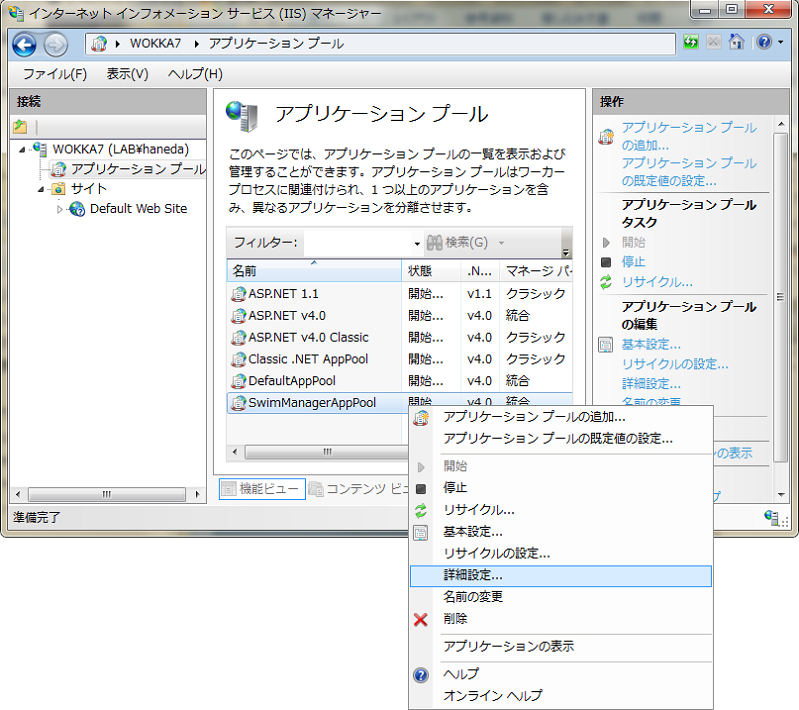
Task: Click 詳細設定... link in actions pane
Action: (651, 384)
